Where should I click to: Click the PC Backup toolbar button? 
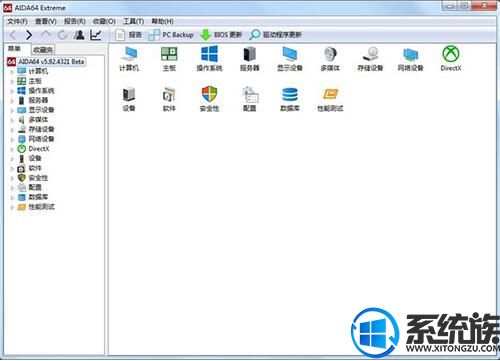click(171, 35)
